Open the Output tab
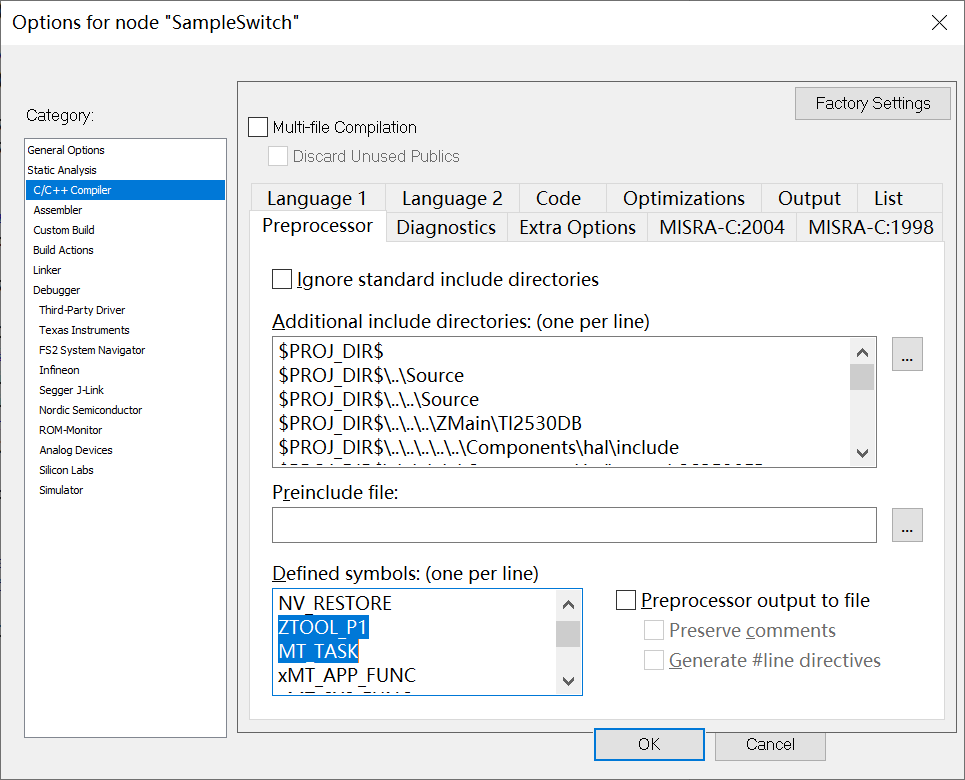 [x=809, y=198]
